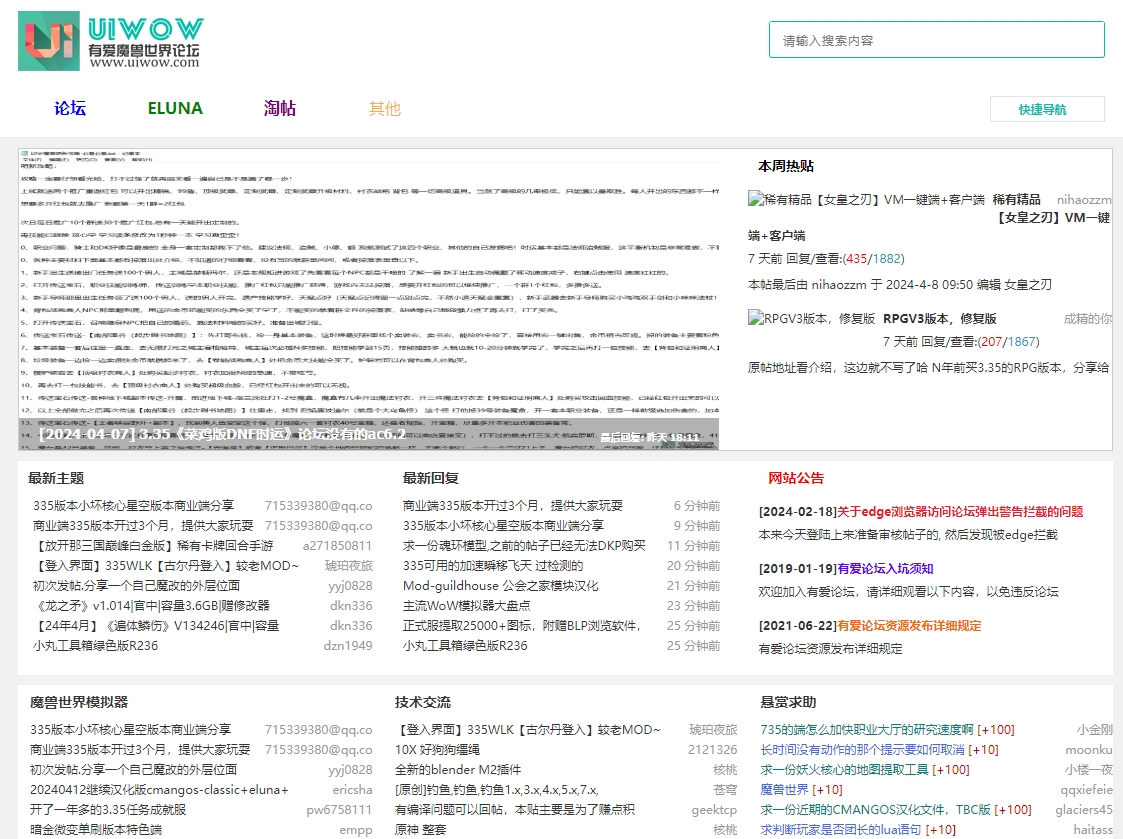This screenshot has height=839, width=1123.
Task: Select the 淘帖 navigation item
Action: point(280,108)
